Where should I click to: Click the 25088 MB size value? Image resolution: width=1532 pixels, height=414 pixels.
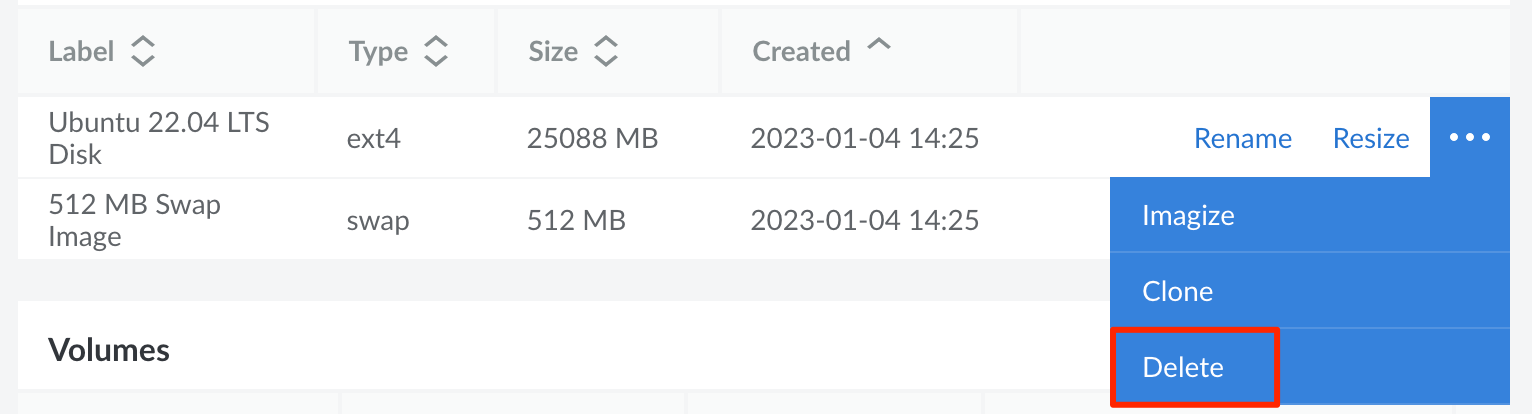pos(592,138)
